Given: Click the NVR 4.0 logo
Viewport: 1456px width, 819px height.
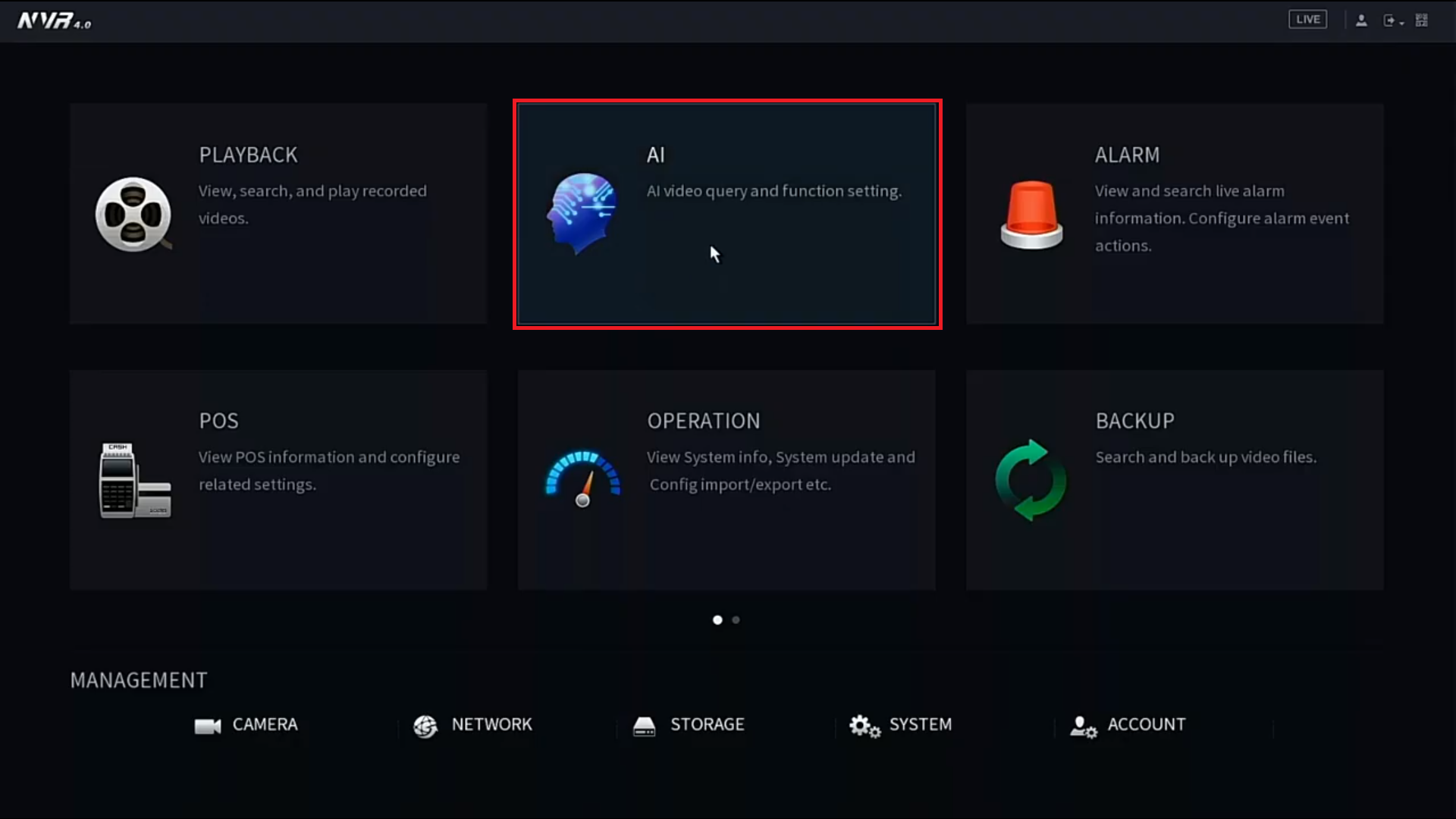Looking at the screenshot, I should click(x=54, y=20).
